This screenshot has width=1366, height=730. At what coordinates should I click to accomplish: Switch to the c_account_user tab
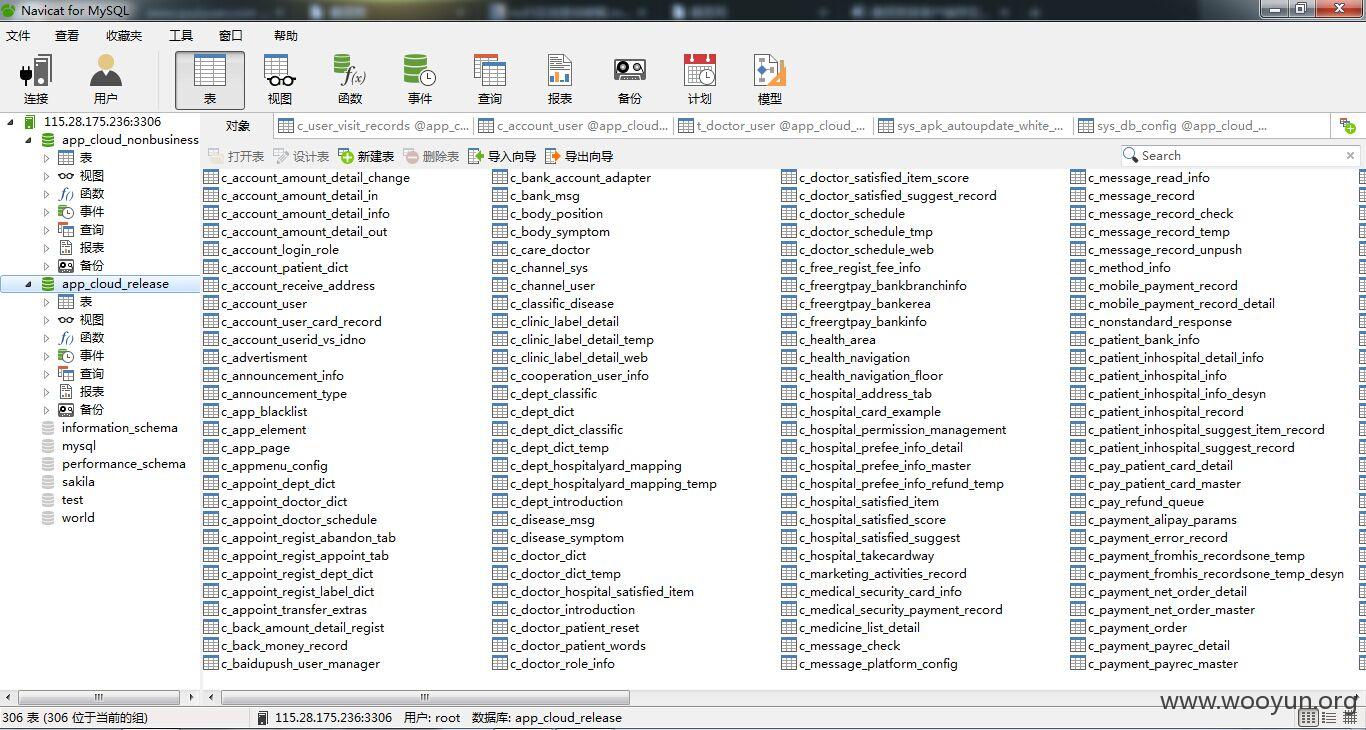click(x=574, y=126)
